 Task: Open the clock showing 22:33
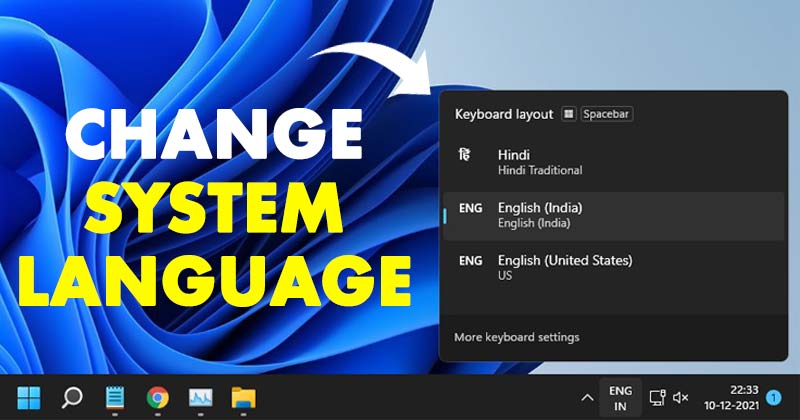[x=744, y=390]
